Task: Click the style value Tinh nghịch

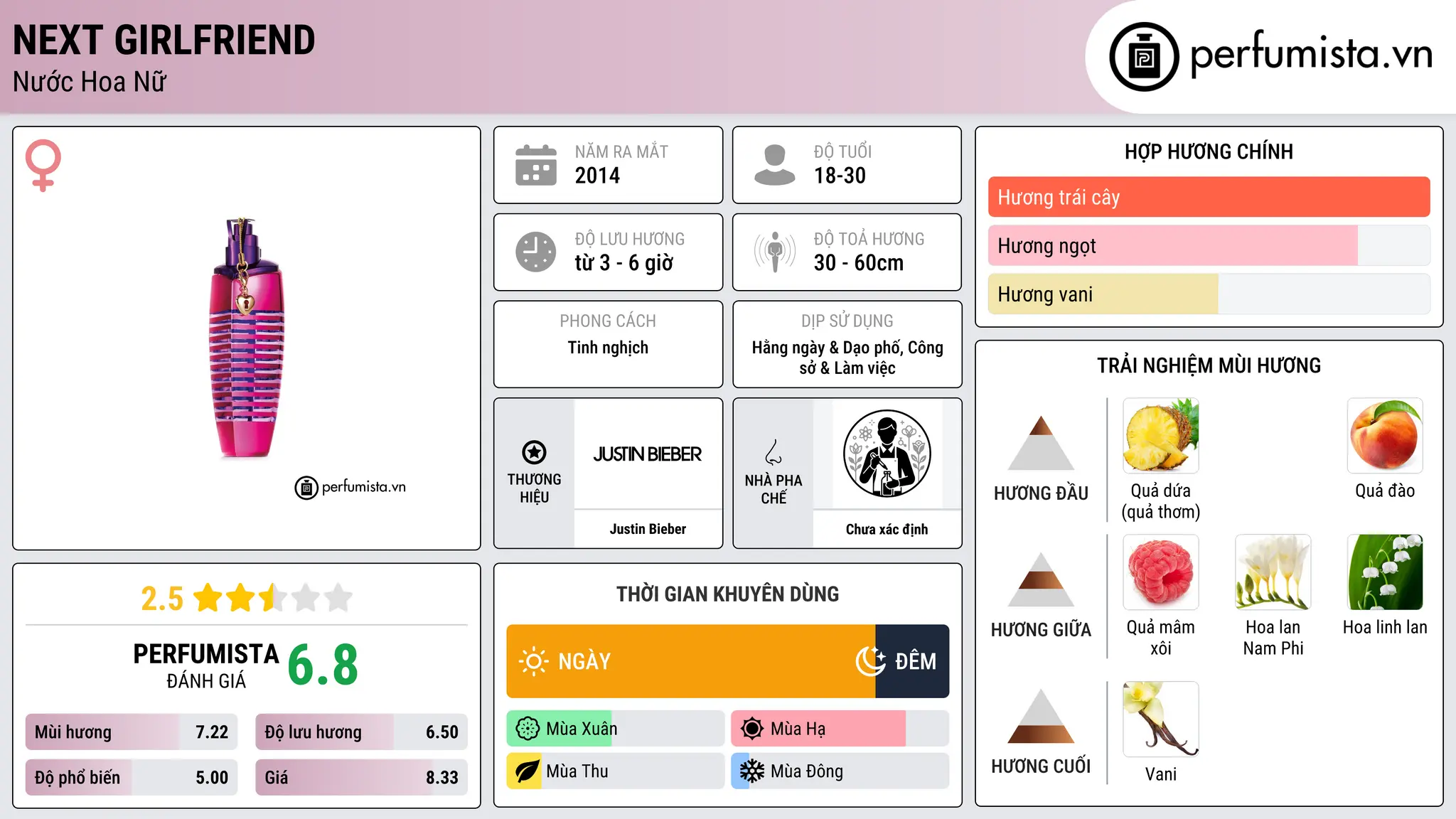Action: [608, 348]
